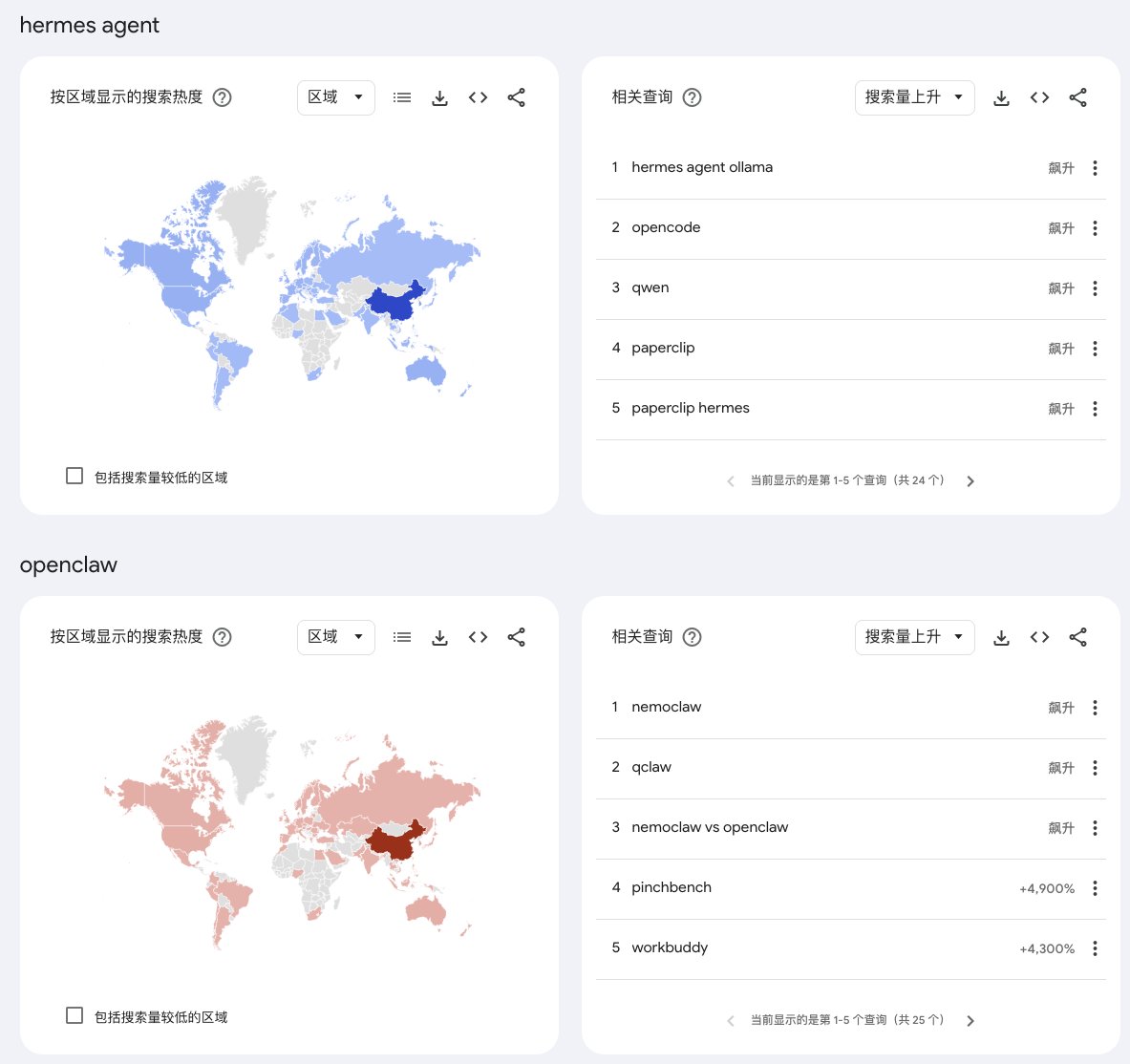Share openclaw related queries

pos(1077,637)
